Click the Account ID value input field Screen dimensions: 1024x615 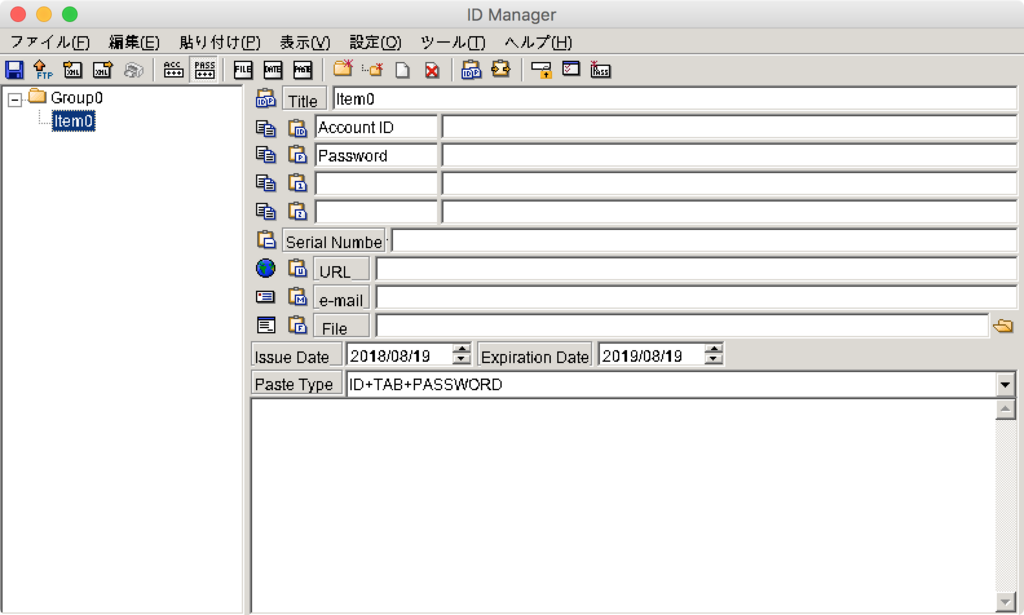(729, 127)
